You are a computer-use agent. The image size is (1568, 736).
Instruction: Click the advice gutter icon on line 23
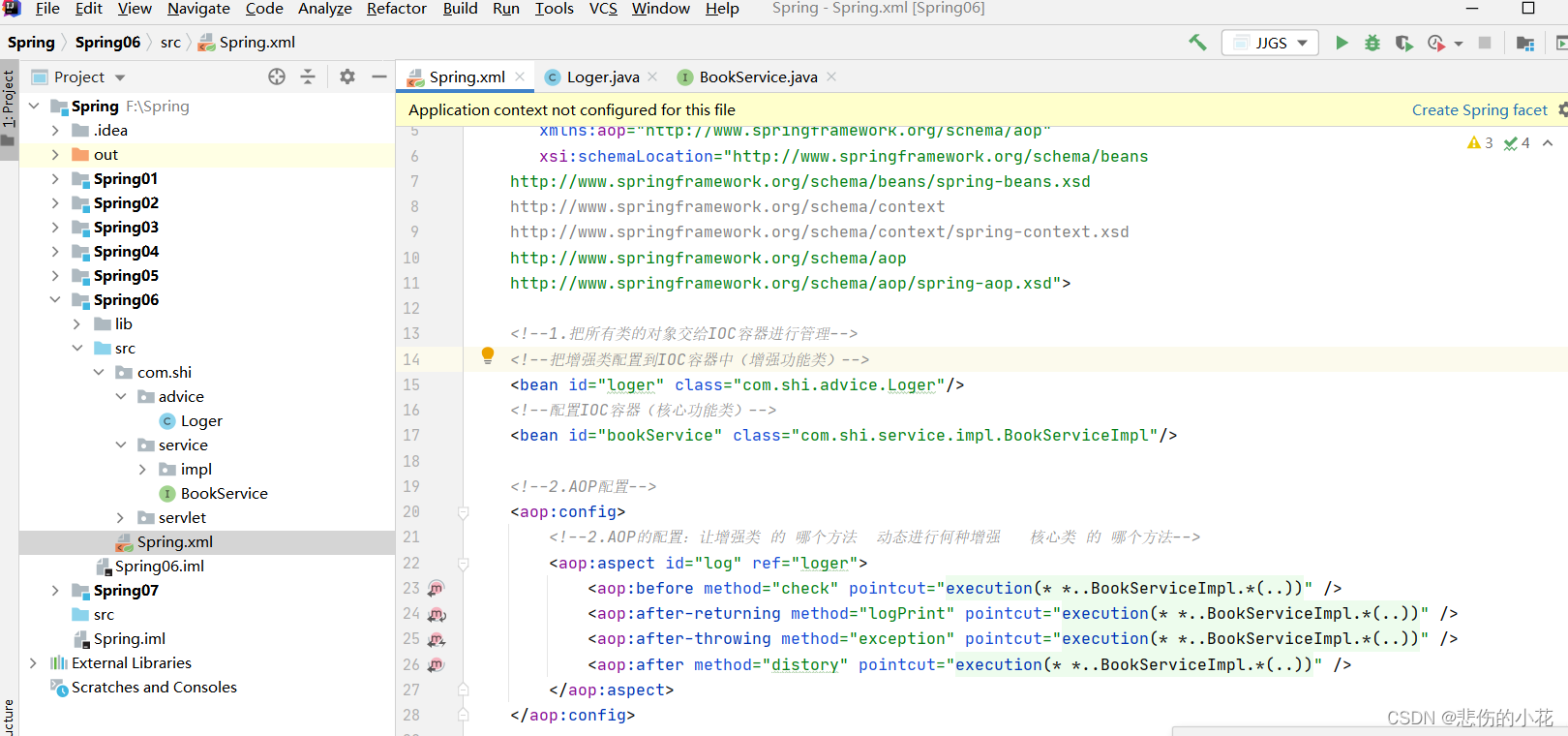[x=437, y=588]
